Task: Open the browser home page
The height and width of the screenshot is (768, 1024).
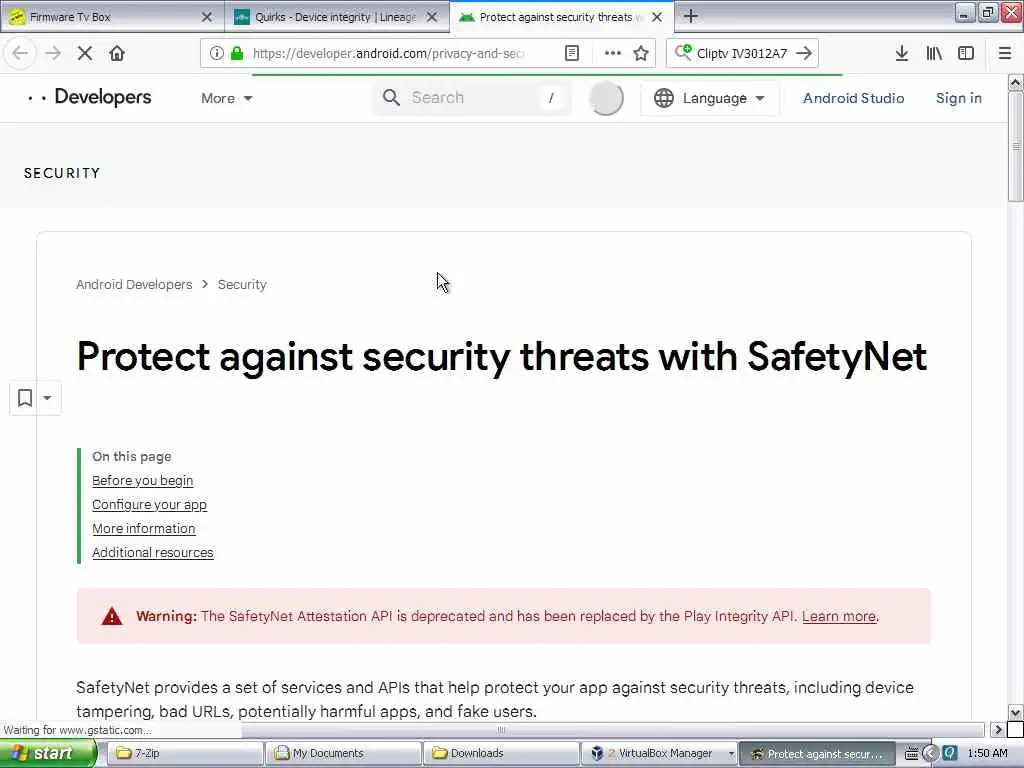Action: (117, 53)
